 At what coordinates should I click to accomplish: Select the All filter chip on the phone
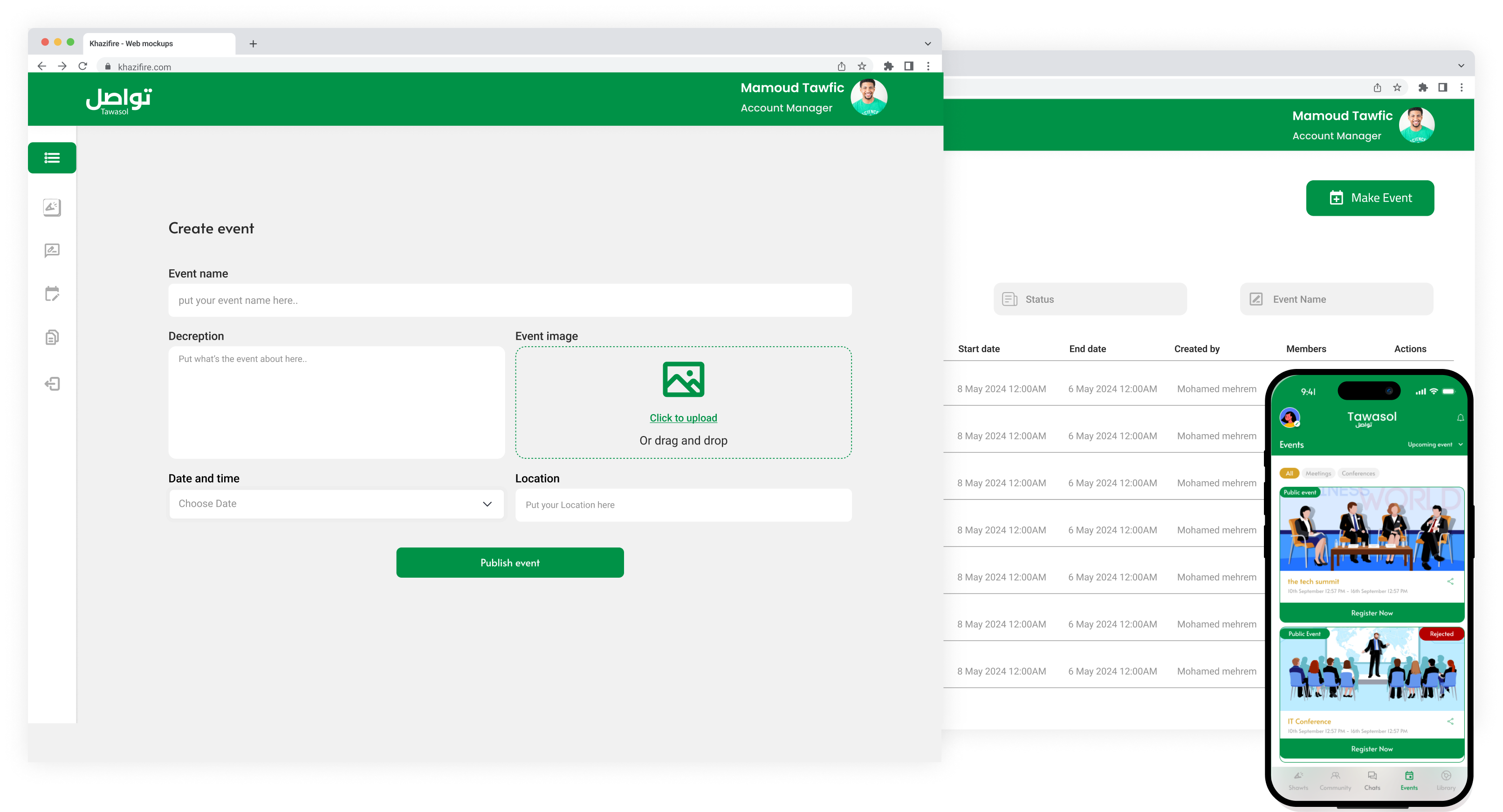coord(1289,473)
